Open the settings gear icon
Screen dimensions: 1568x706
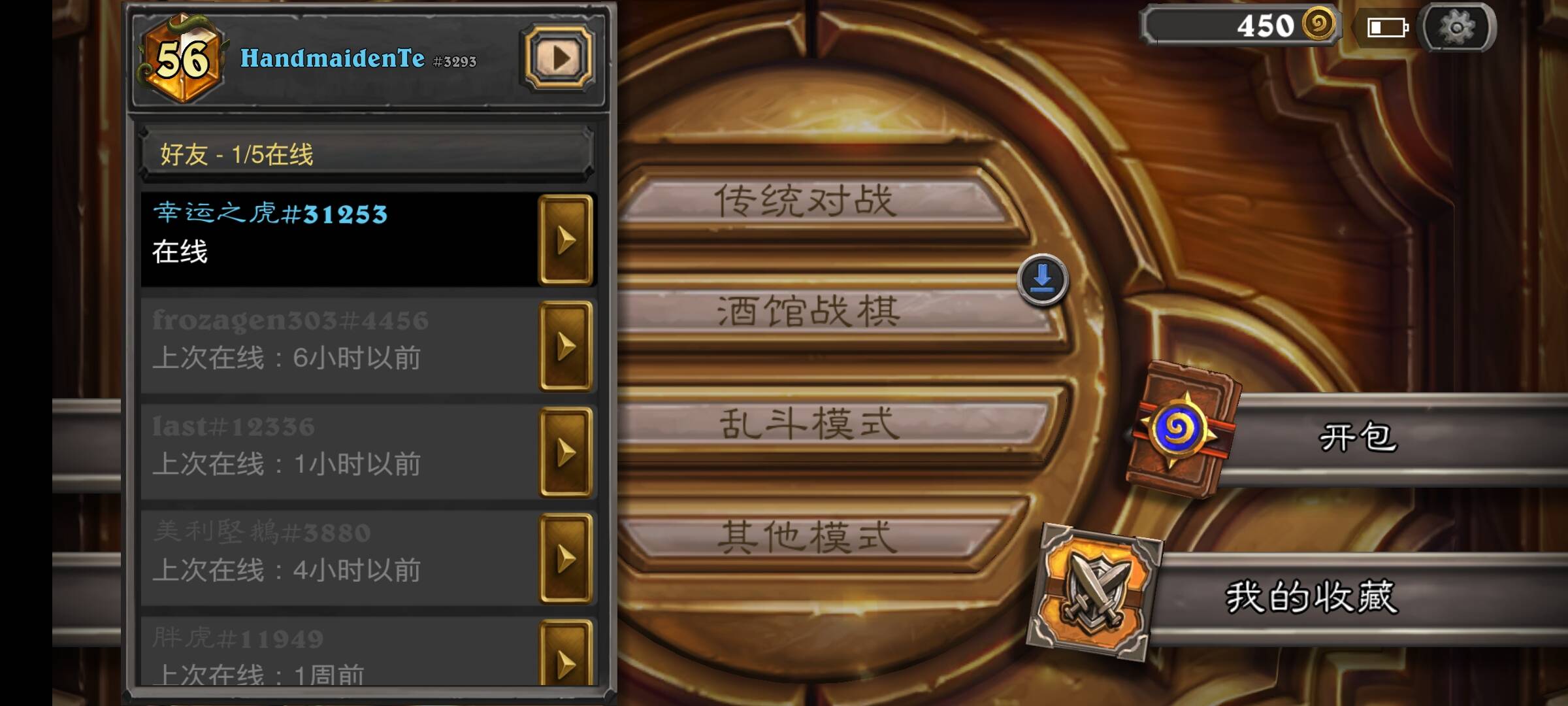[1458, 27]
